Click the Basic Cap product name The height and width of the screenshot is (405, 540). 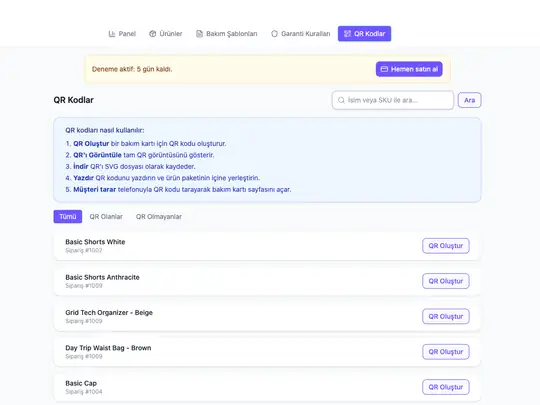pyautogui.click(x=81, y=383)
